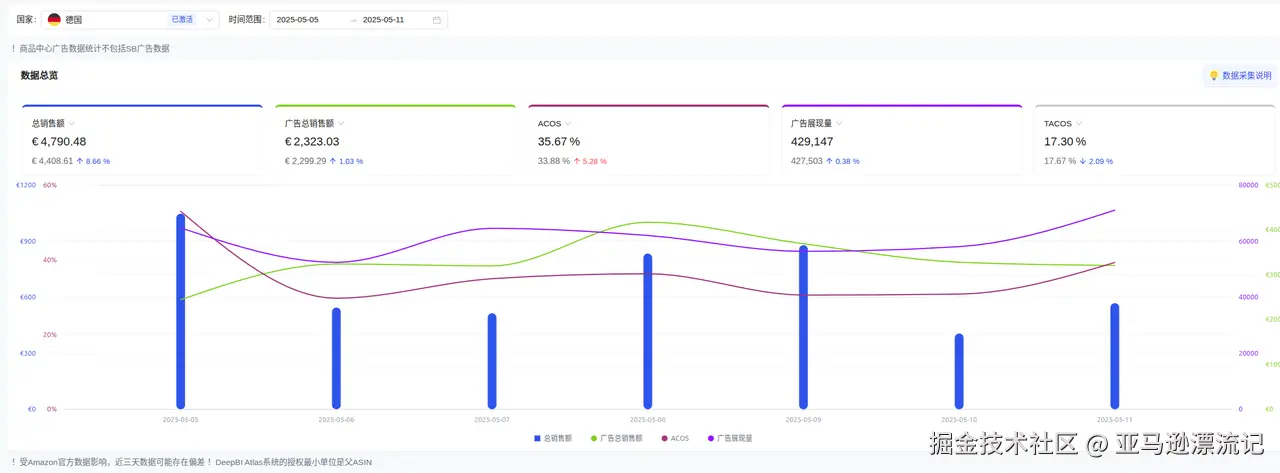The height and width of the screenshot is (473, 1280).
Task: Click the lightbulb icon for 数据采集说明
Action: pyautogui.click(x=1214, y=76)
